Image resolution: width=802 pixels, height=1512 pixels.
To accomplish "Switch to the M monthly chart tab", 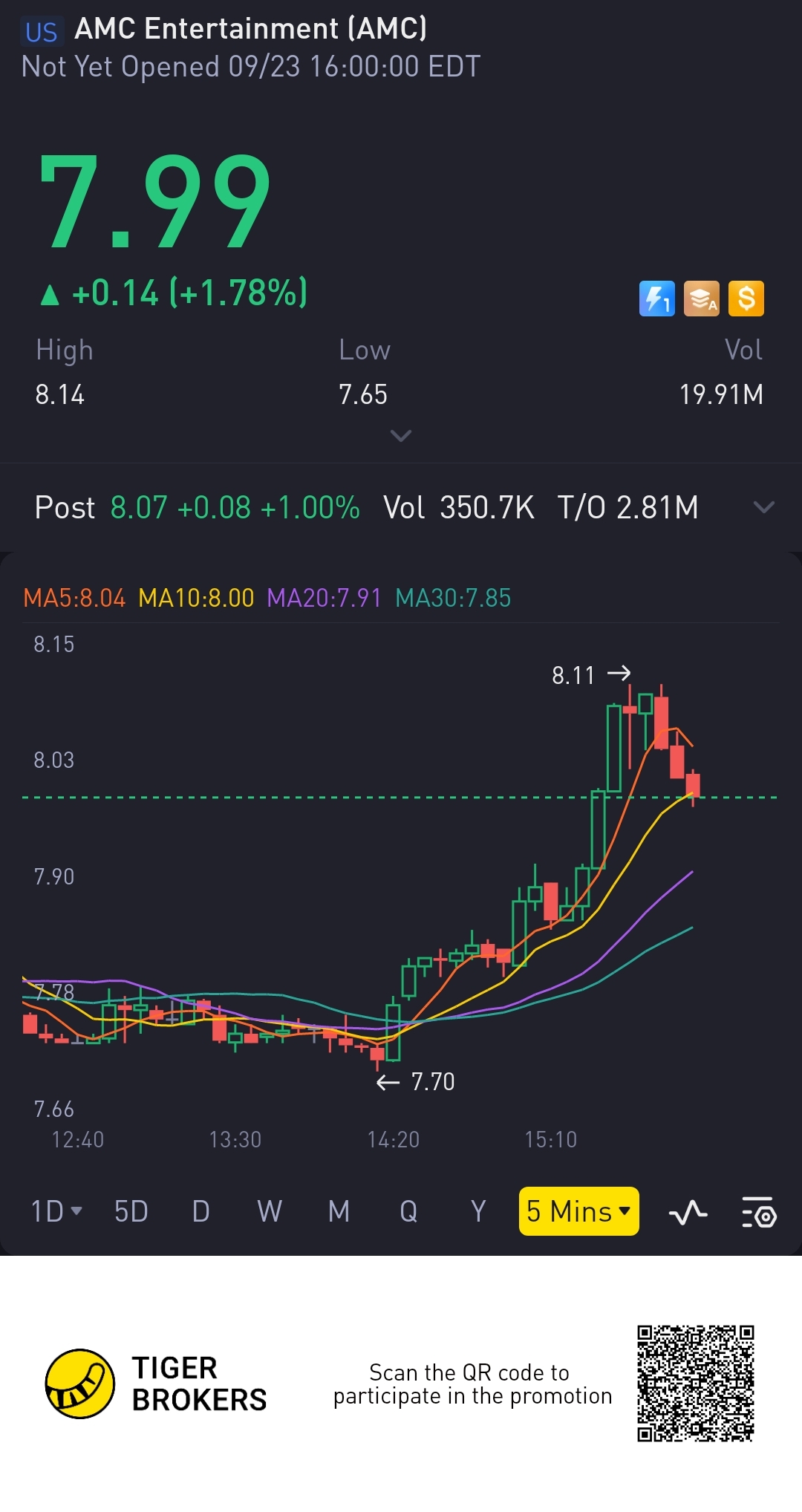I will point(339,1212).
